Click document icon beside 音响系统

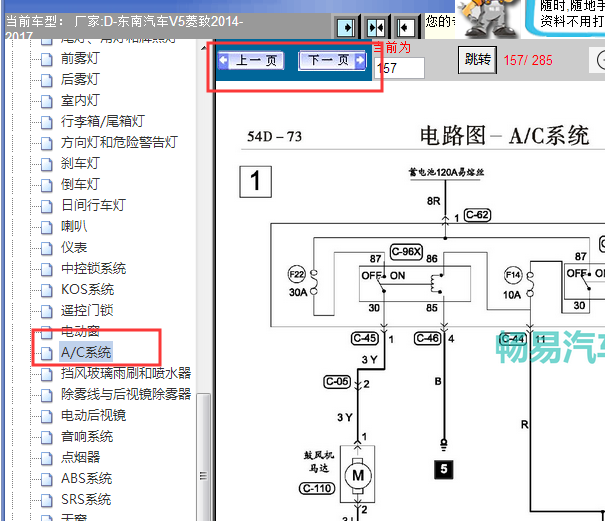click(x=47, y=437)
